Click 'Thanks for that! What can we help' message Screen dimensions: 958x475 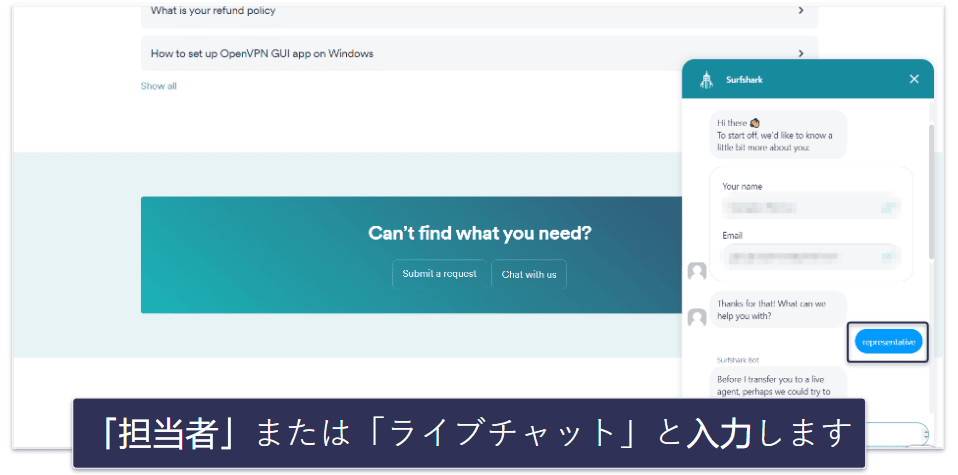coord(778,309)
